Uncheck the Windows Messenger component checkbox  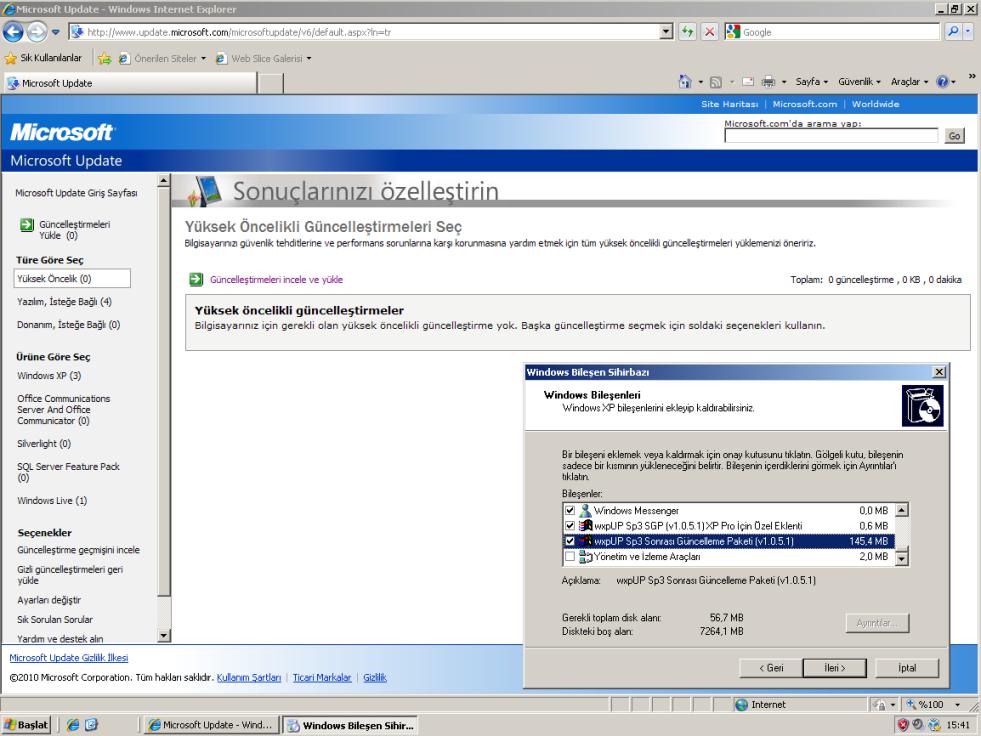tap(570, 510)
